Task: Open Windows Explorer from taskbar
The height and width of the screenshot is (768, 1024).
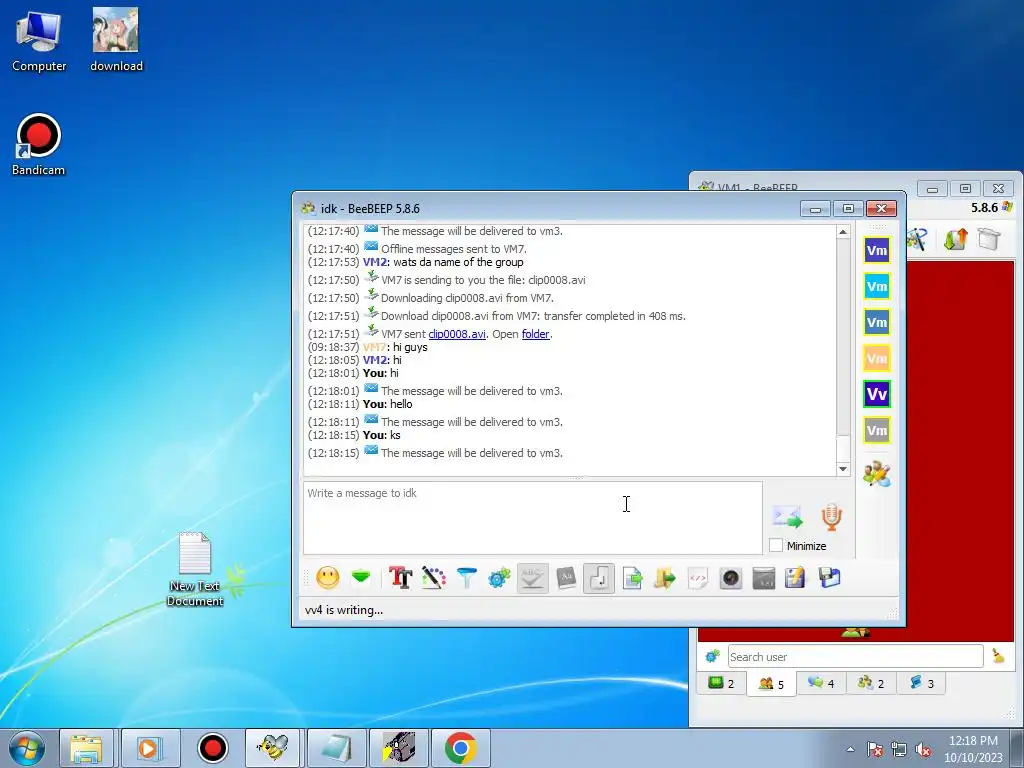Action: pyautogui.click(x=86, y=748)
